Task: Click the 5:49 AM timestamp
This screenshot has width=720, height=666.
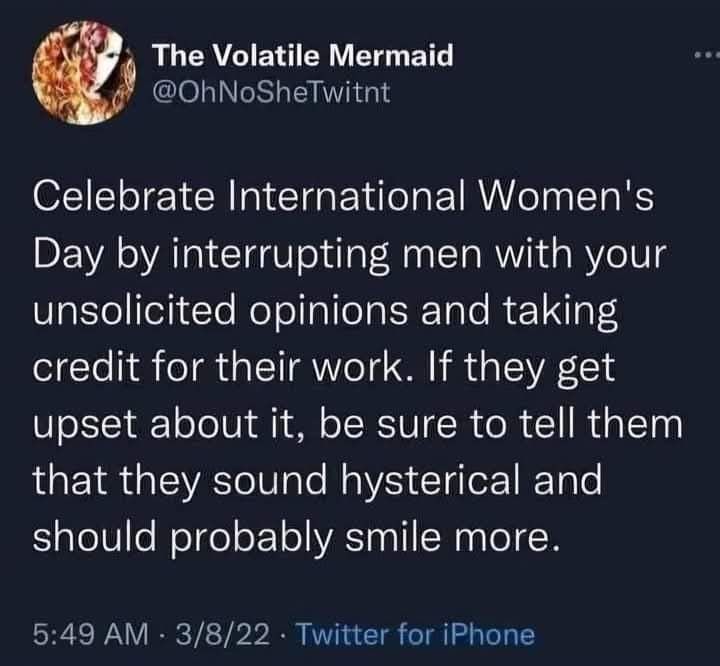Action: 88,633
